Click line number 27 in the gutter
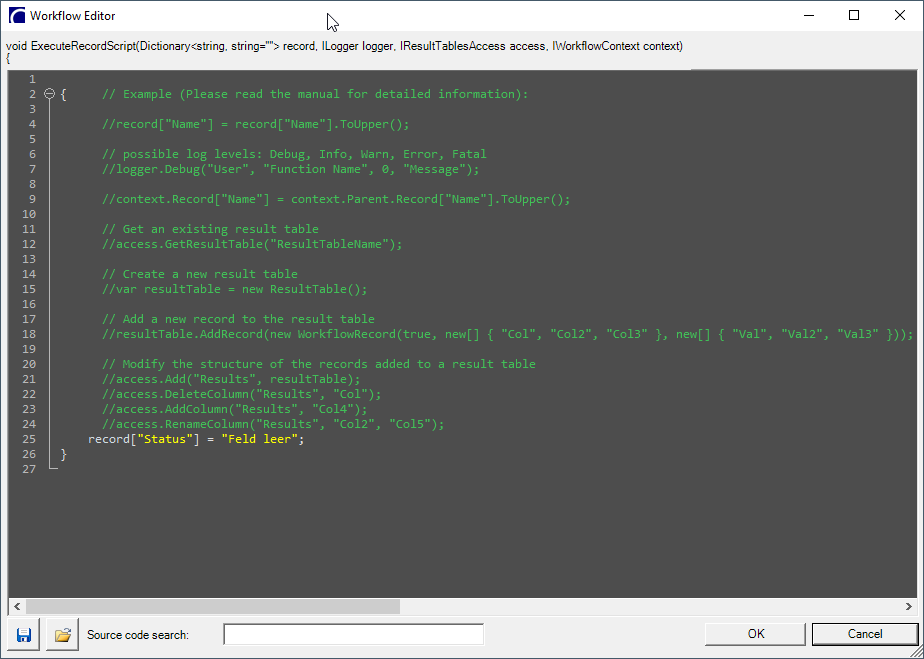 pos(29,469)
